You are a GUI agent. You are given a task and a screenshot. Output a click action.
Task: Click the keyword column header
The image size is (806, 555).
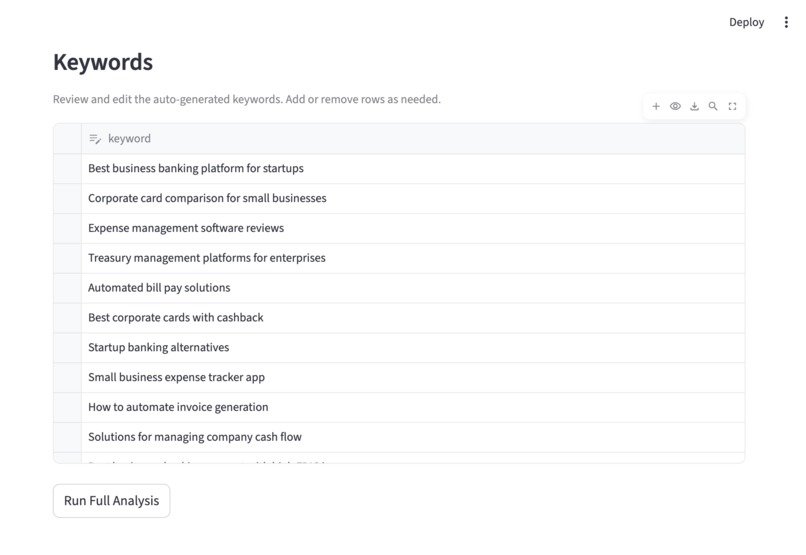(413, 139)
